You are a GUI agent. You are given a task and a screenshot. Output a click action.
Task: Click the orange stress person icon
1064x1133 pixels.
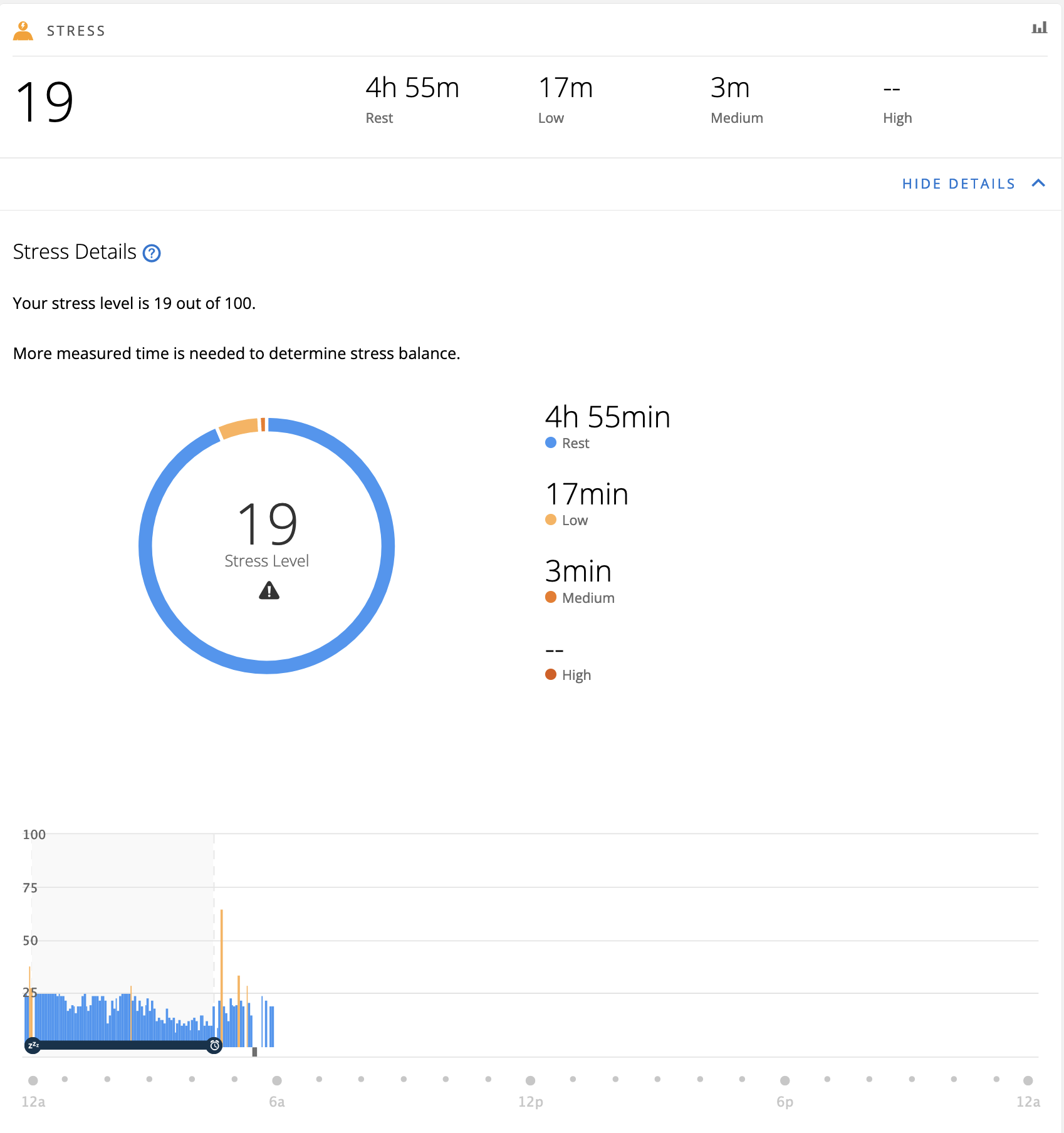(23, 31)
